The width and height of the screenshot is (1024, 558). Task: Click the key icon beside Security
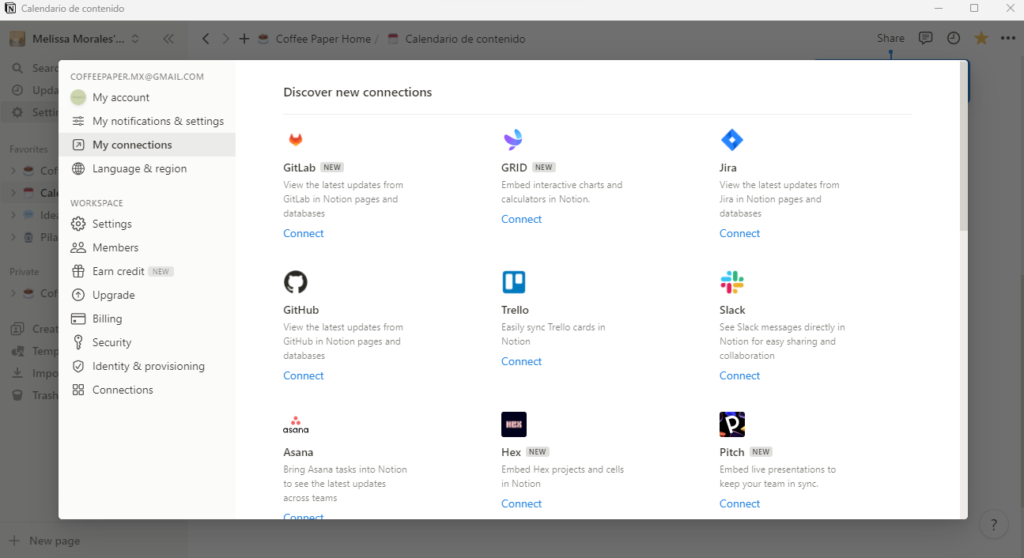click(78, 342)
